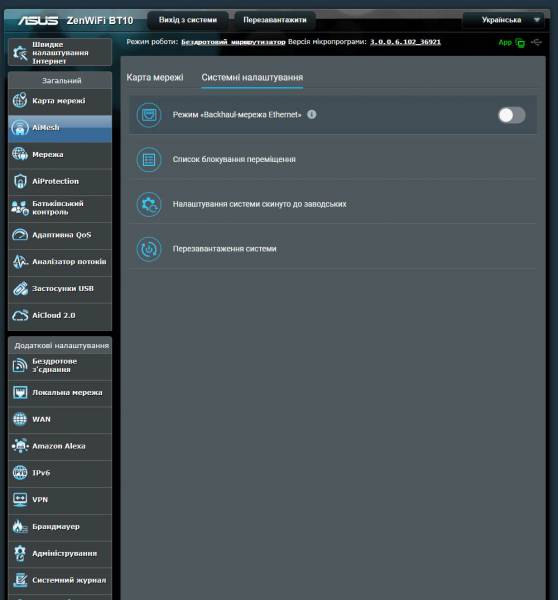Open Адаптивна QoS menu item
Image resolution: width=558 pixels, height=600 pixels.
(x=60, y=235)
